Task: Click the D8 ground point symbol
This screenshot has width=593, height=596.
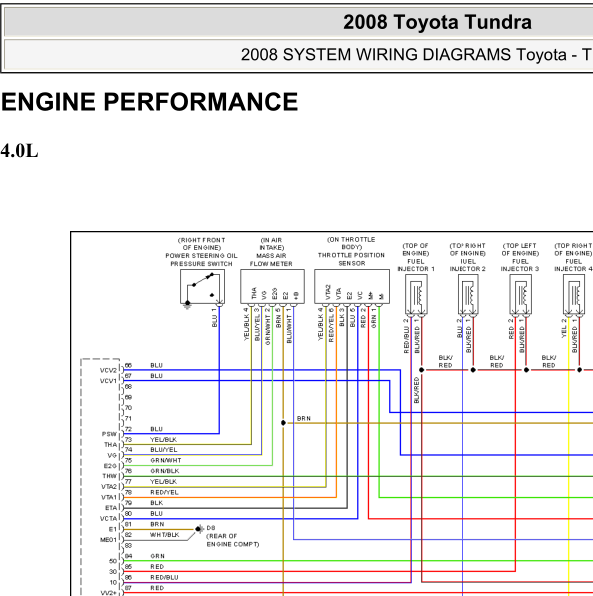Action: click(198, 529)
